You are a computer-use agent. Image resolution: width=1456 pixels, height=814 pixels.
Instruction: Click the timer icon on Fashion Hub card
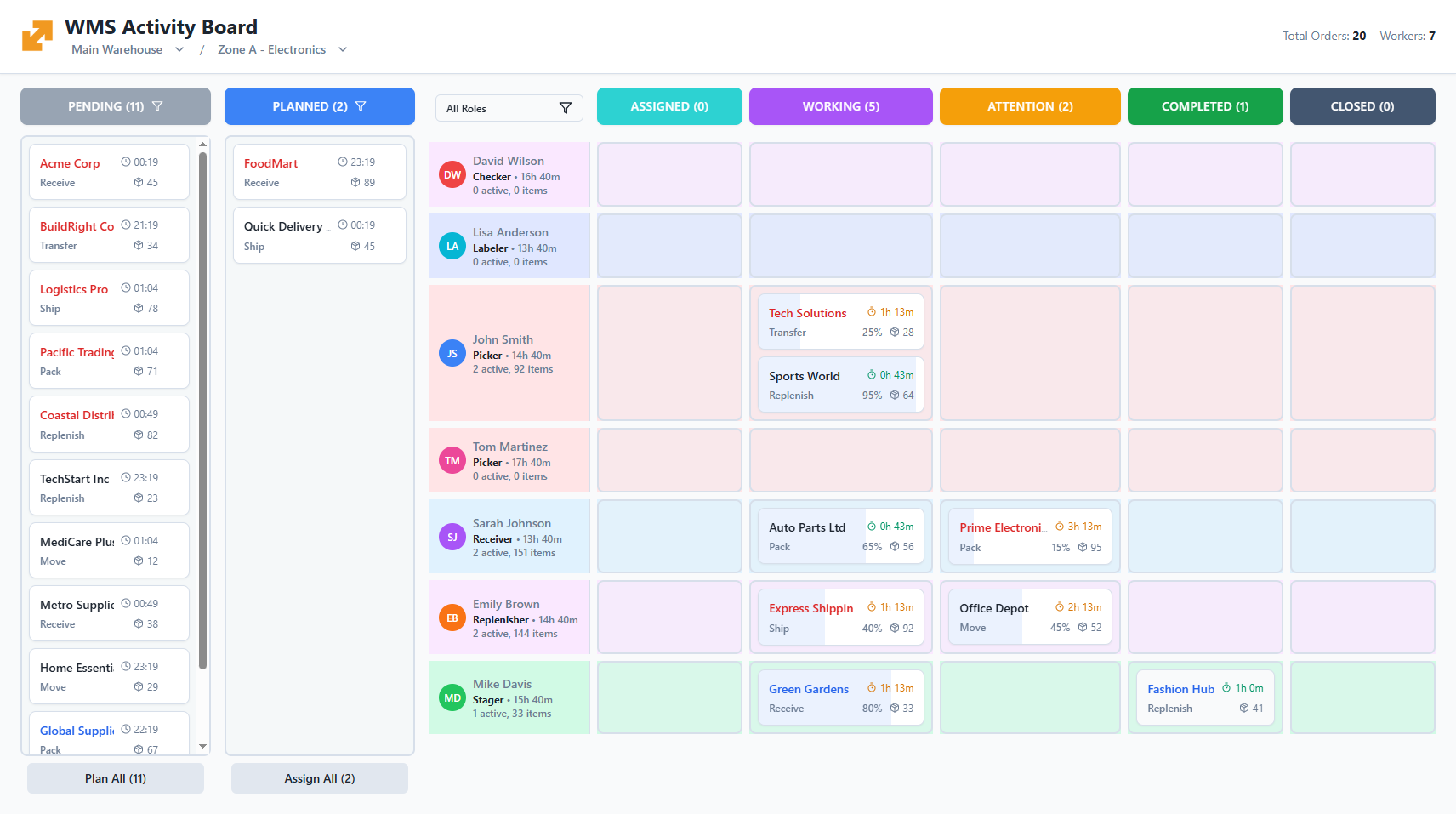pyautogui.click(x=1226, y=687)
